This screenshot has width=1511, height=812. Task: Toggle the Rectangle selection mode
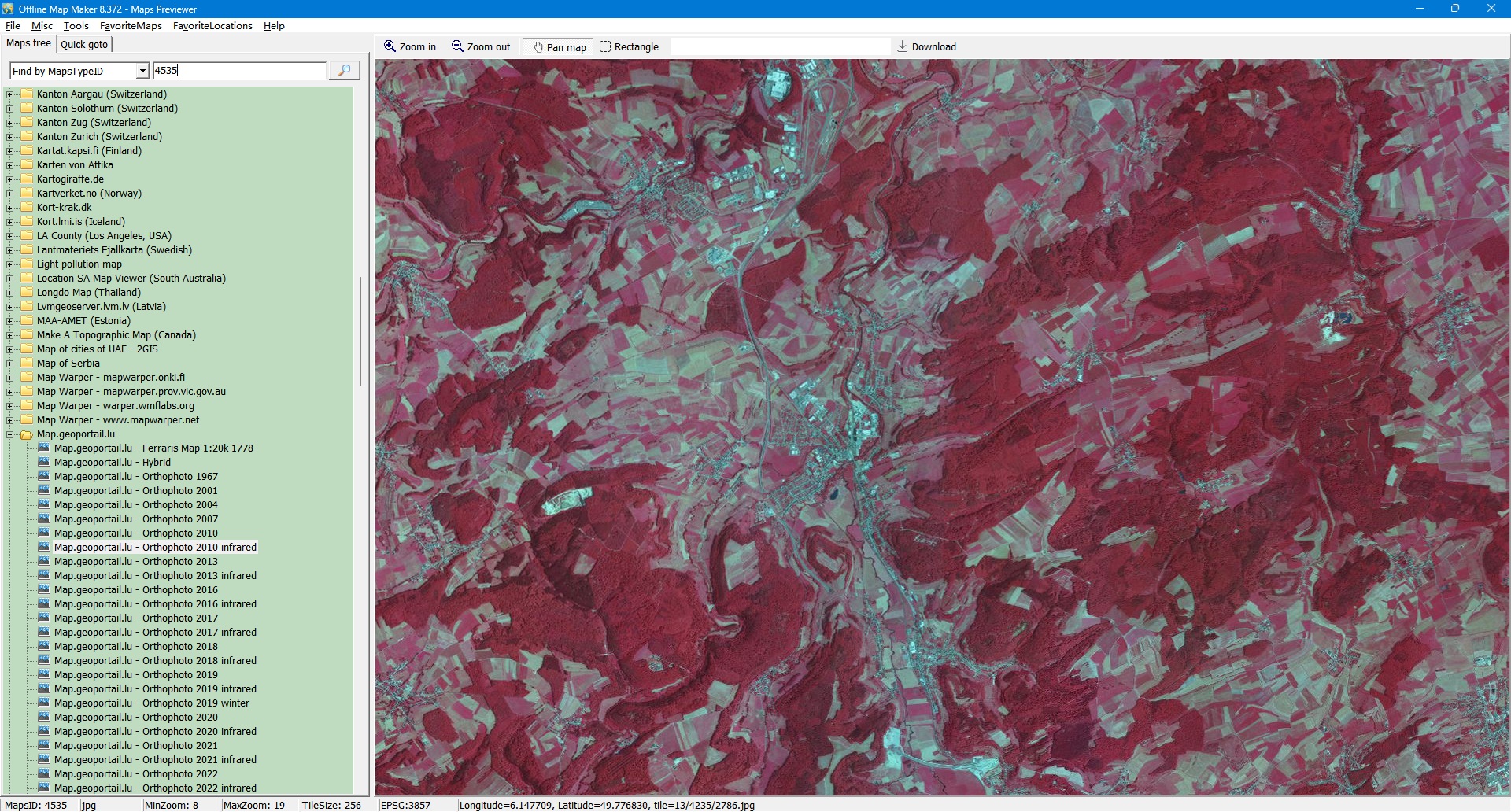pos(629,47)
